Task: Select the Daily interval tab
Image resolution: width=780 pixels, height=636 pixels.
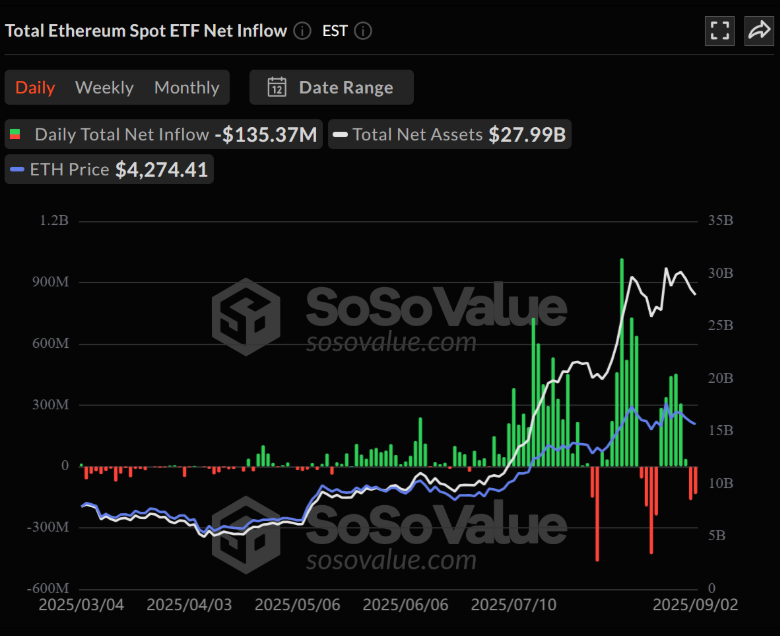Action: 35,87
